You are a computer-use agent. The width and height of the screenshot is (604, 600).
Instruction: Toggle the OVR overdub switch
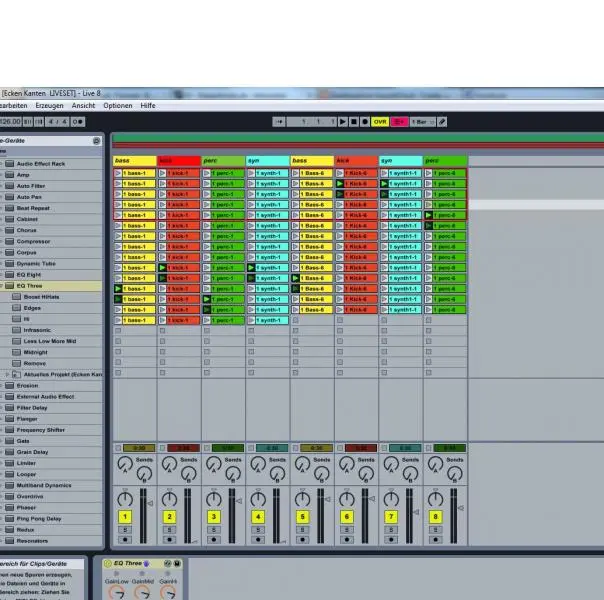pyautogui.click(x=380, y=122)
